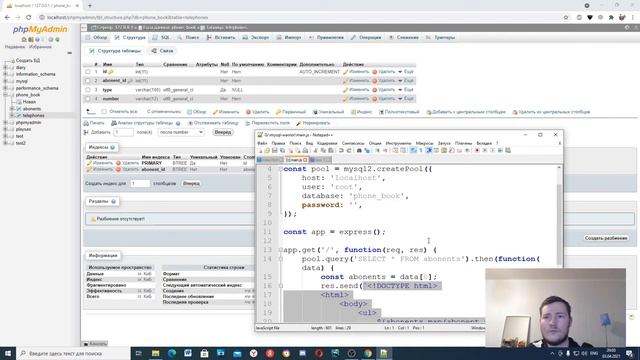This screenshot has width=640, height=360.
Task: Collapse the phone_book database node
Action: [x=5, y=95]
